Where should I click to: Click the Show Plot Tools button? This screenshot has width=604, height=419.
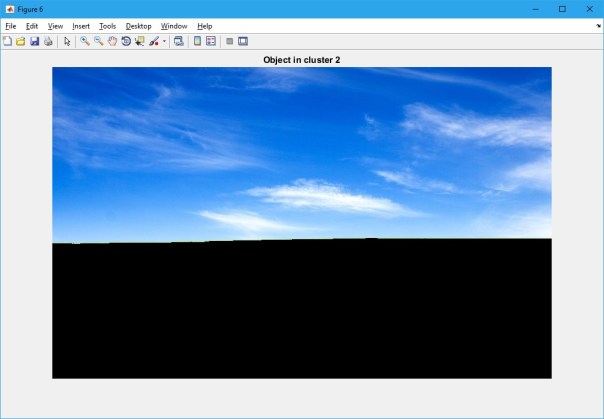243,41
